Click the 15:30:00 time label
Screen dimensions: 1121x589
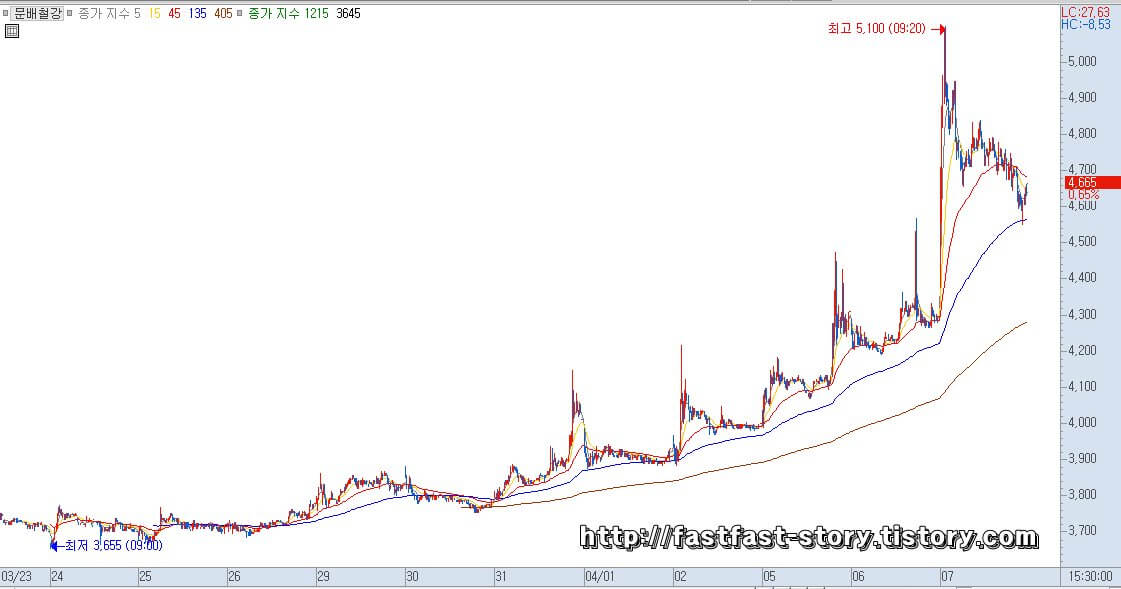1091,576
